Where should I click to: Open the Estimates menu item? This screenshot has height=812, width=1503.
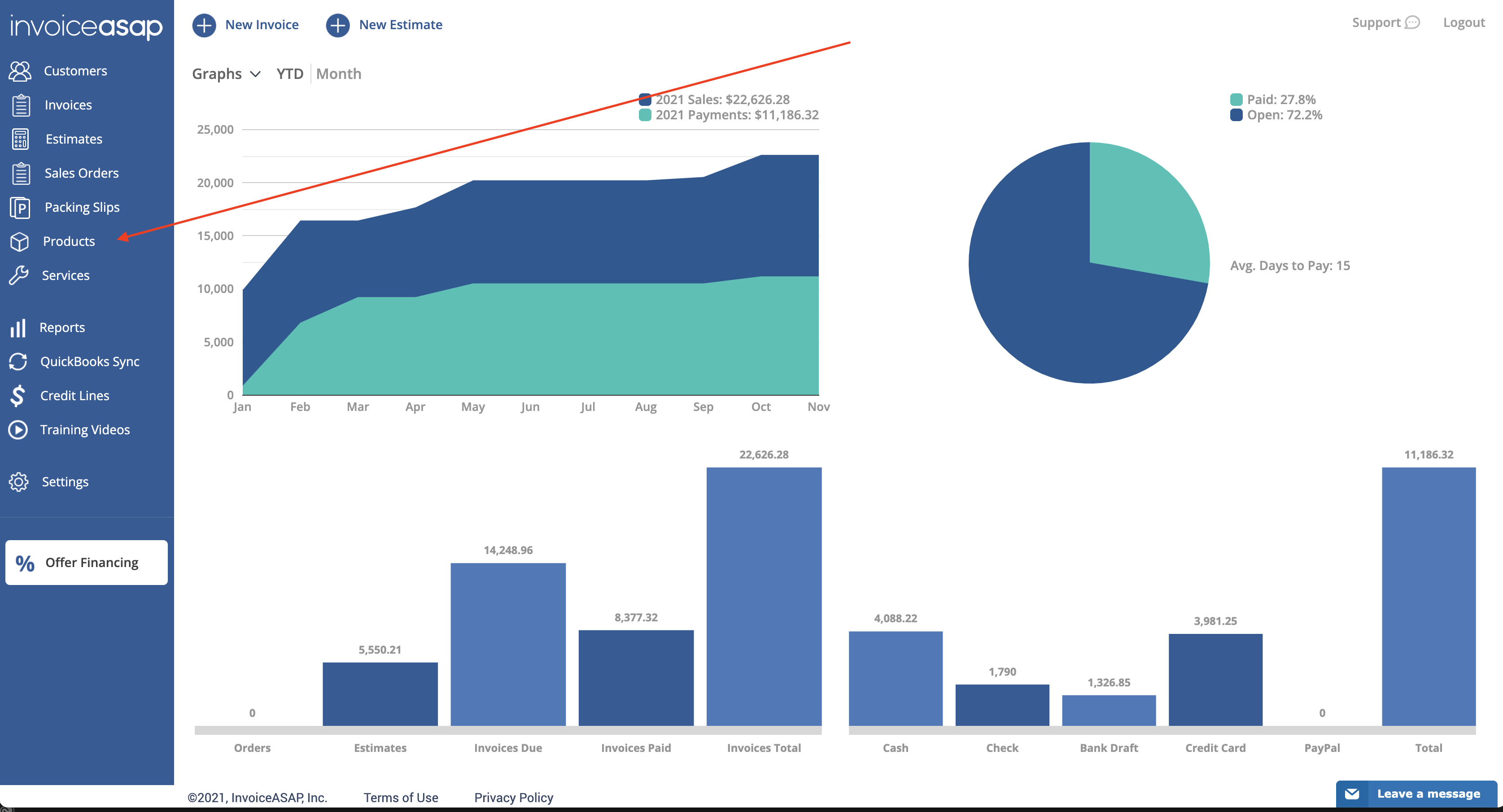click(x=74, y=139)
